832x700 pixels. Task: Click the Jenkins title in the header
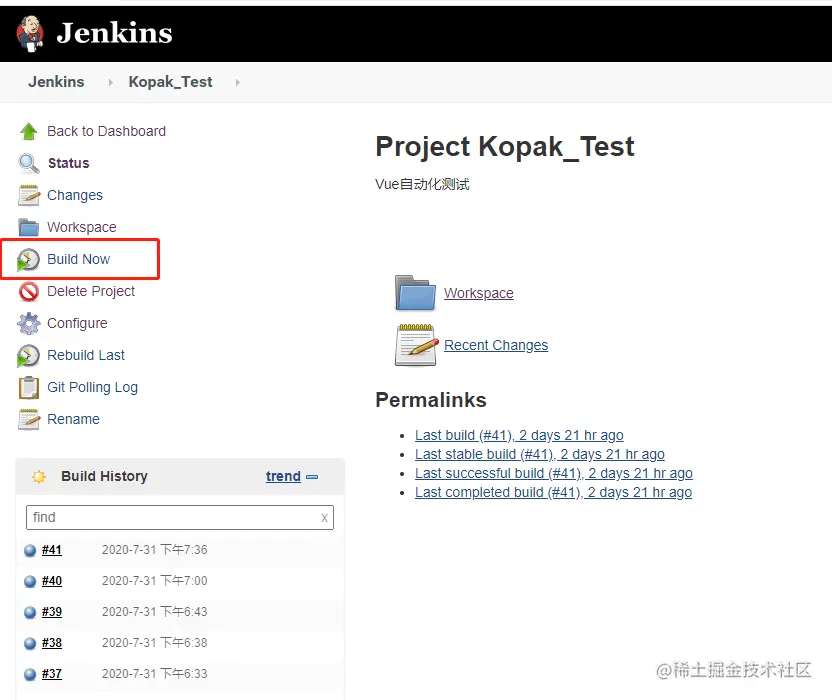coord(115,33)
